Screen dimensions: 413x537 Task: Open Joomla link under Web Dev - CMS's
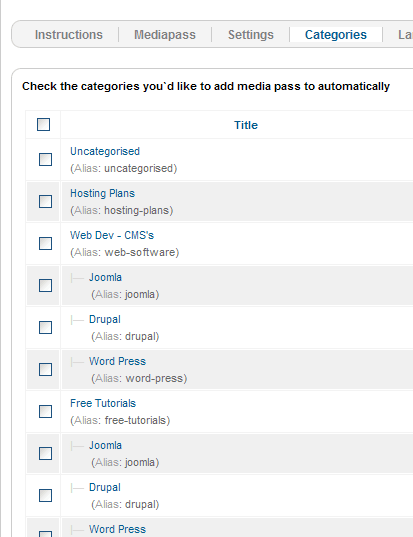[x=105, y=277]
